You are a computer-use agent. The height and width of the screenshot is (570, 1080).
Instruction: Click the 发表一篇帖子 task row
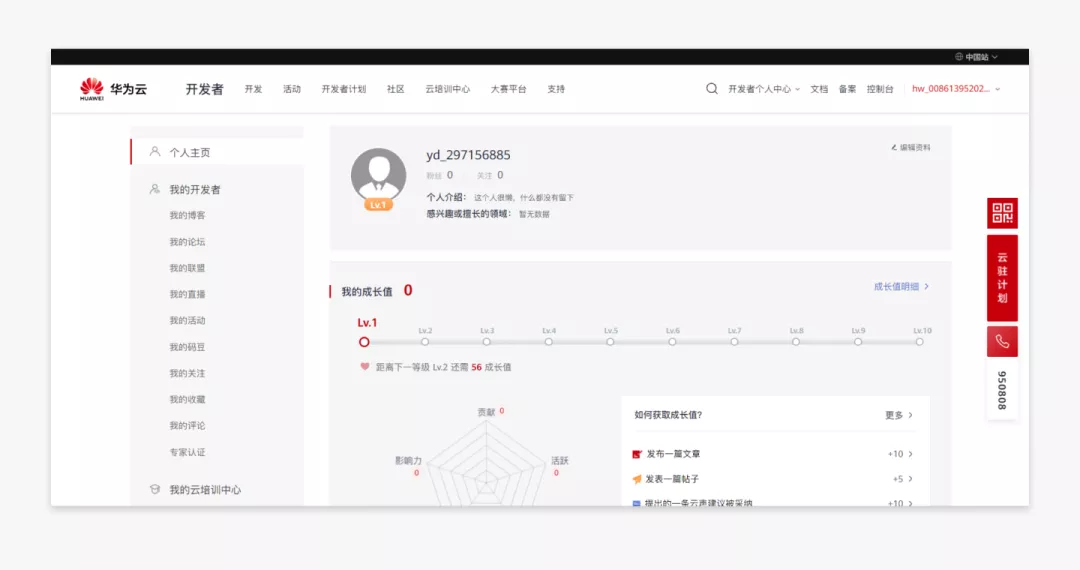coord(773,479)
